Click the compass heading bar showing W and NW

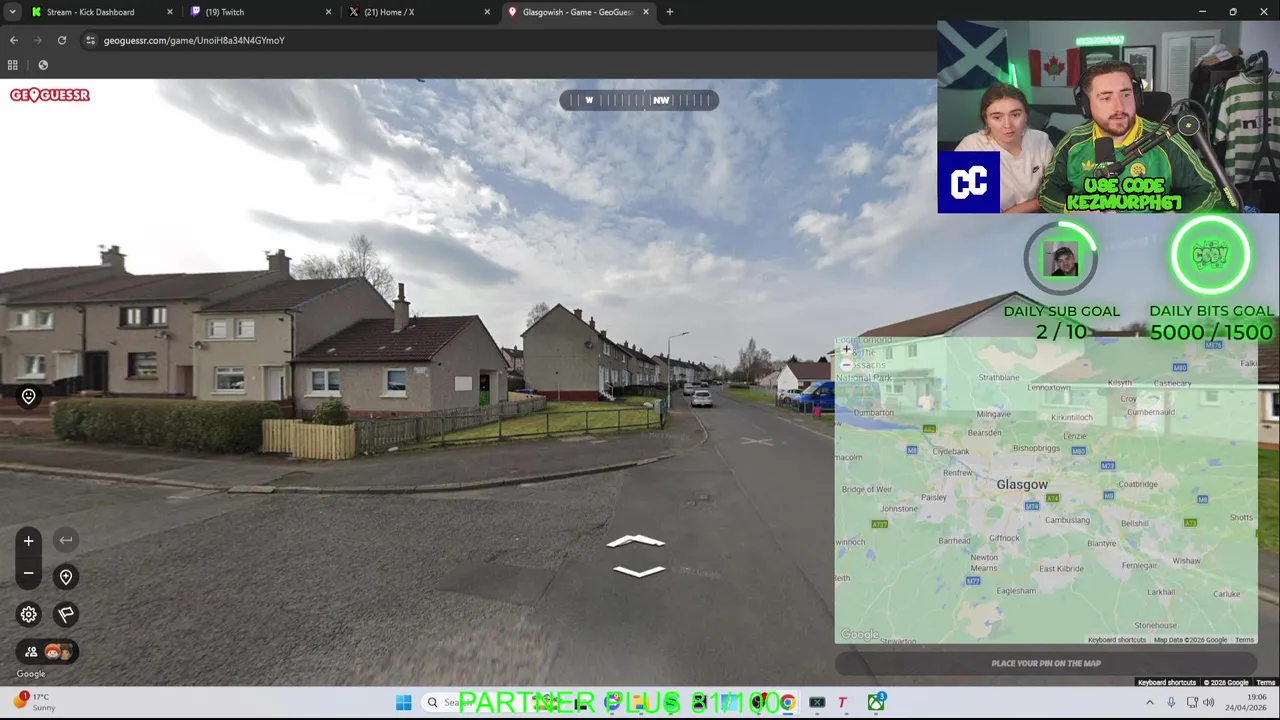(639, 100)
